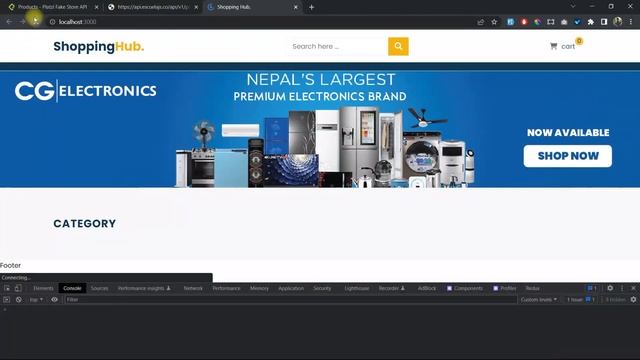Open the Memory tab

click(259, 288)
